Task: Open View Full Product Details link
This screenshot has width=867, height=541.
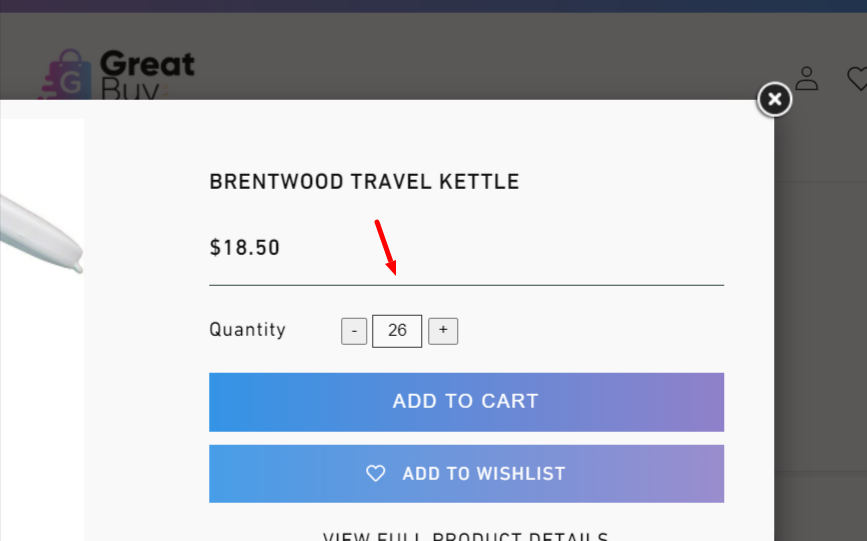Action: tap(466, 535)
